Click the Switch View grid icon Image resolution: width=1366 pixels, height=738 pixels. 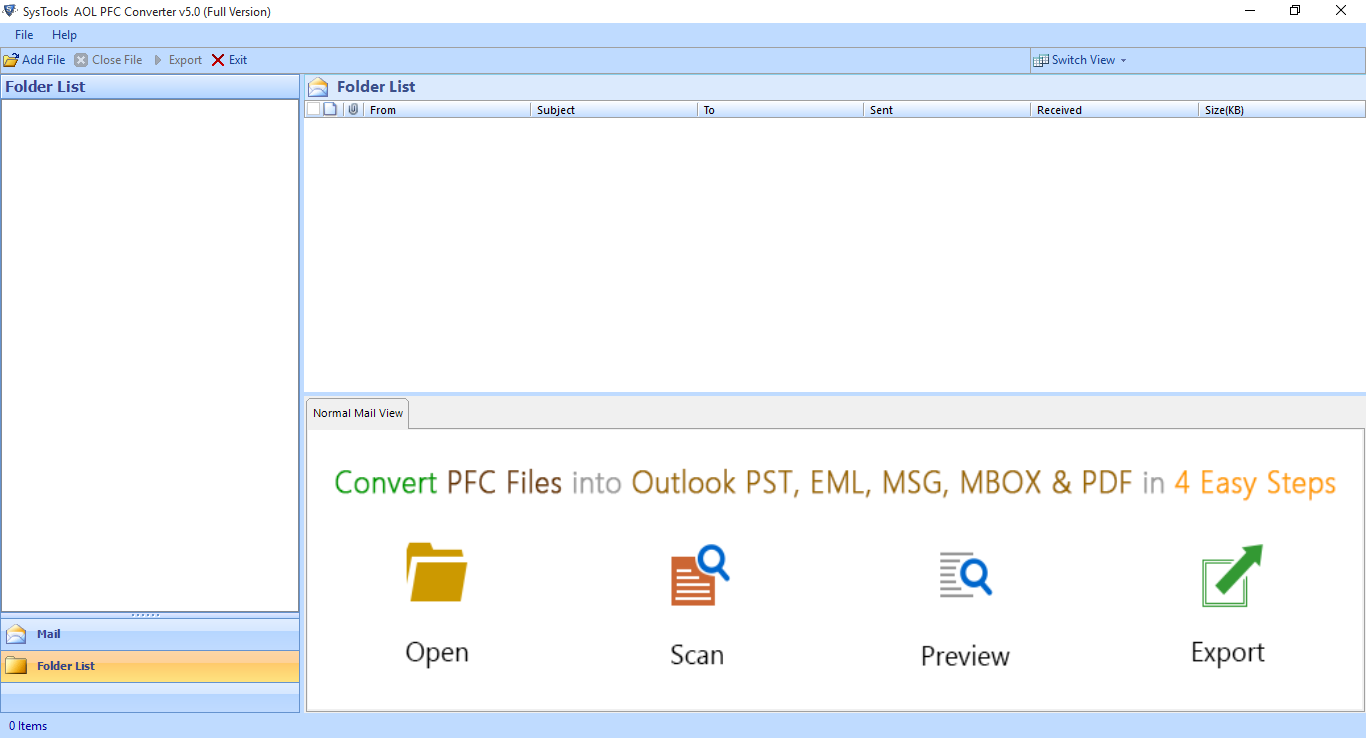(x=1041, y=60)
